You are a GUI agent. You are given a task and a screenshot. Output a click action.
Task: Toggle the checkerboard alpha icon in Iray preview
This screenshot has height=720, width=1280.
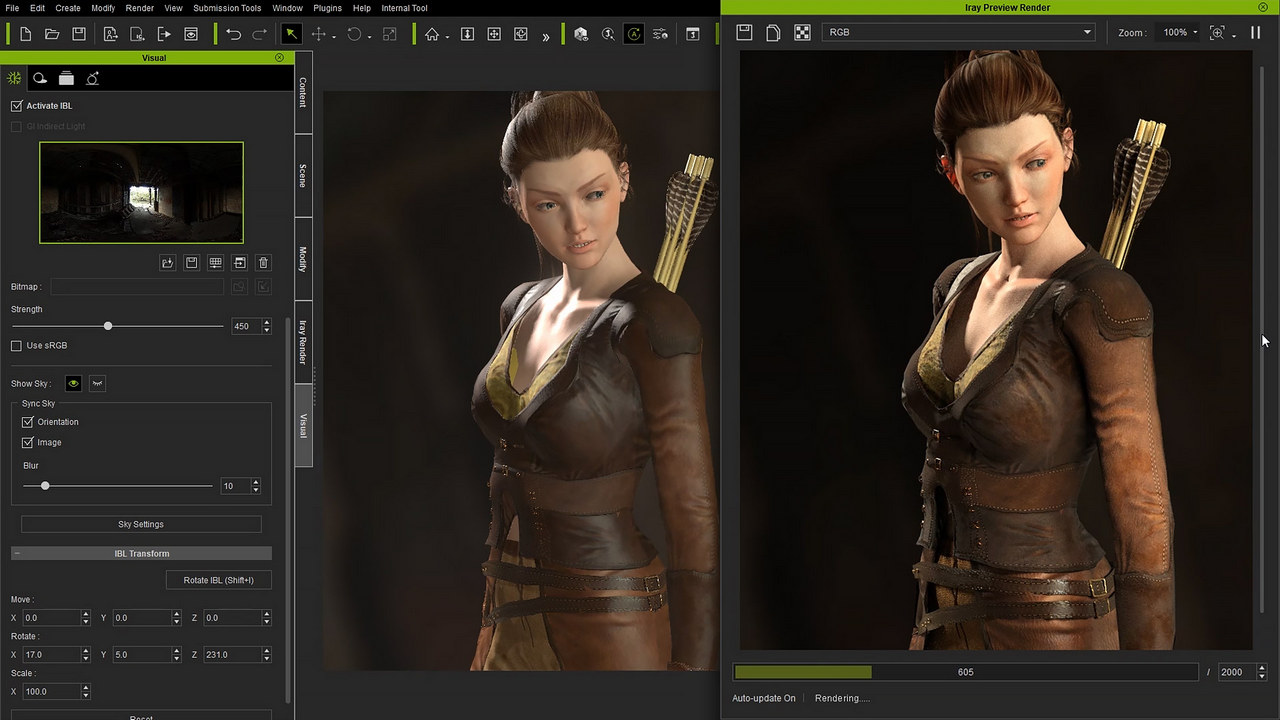[802, 33]
